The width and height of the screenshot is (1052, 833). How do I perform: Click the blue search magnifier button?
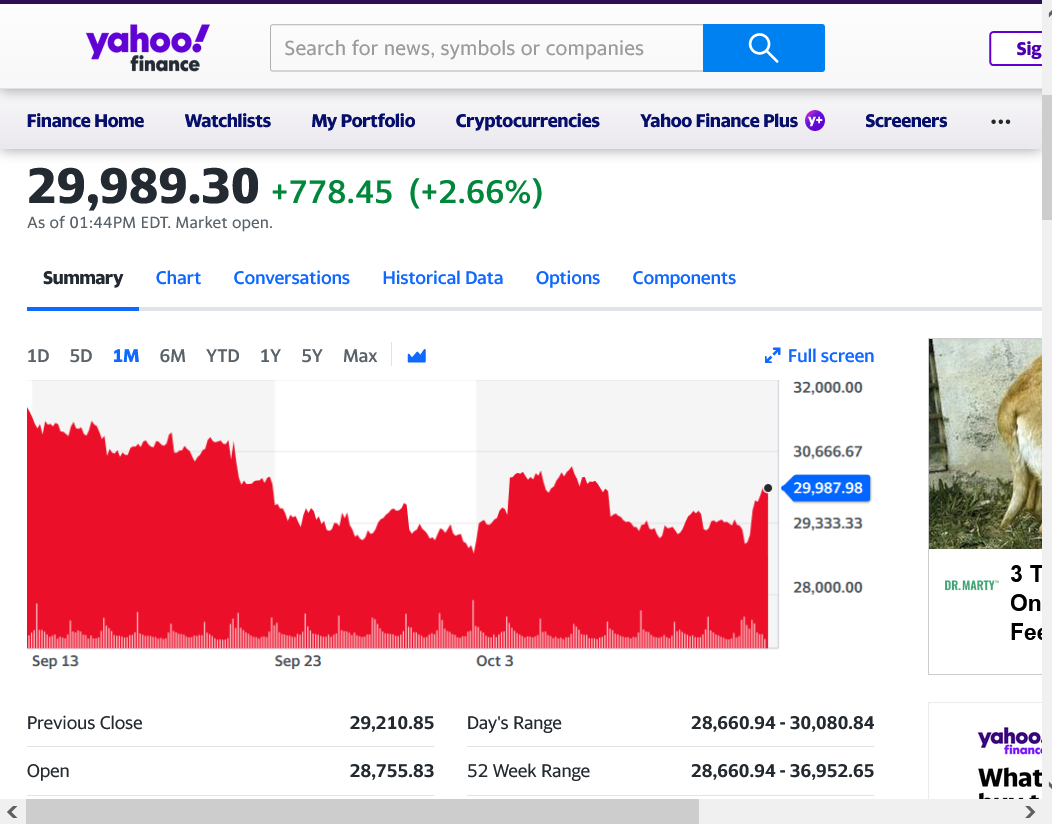(x=764, y=48)
